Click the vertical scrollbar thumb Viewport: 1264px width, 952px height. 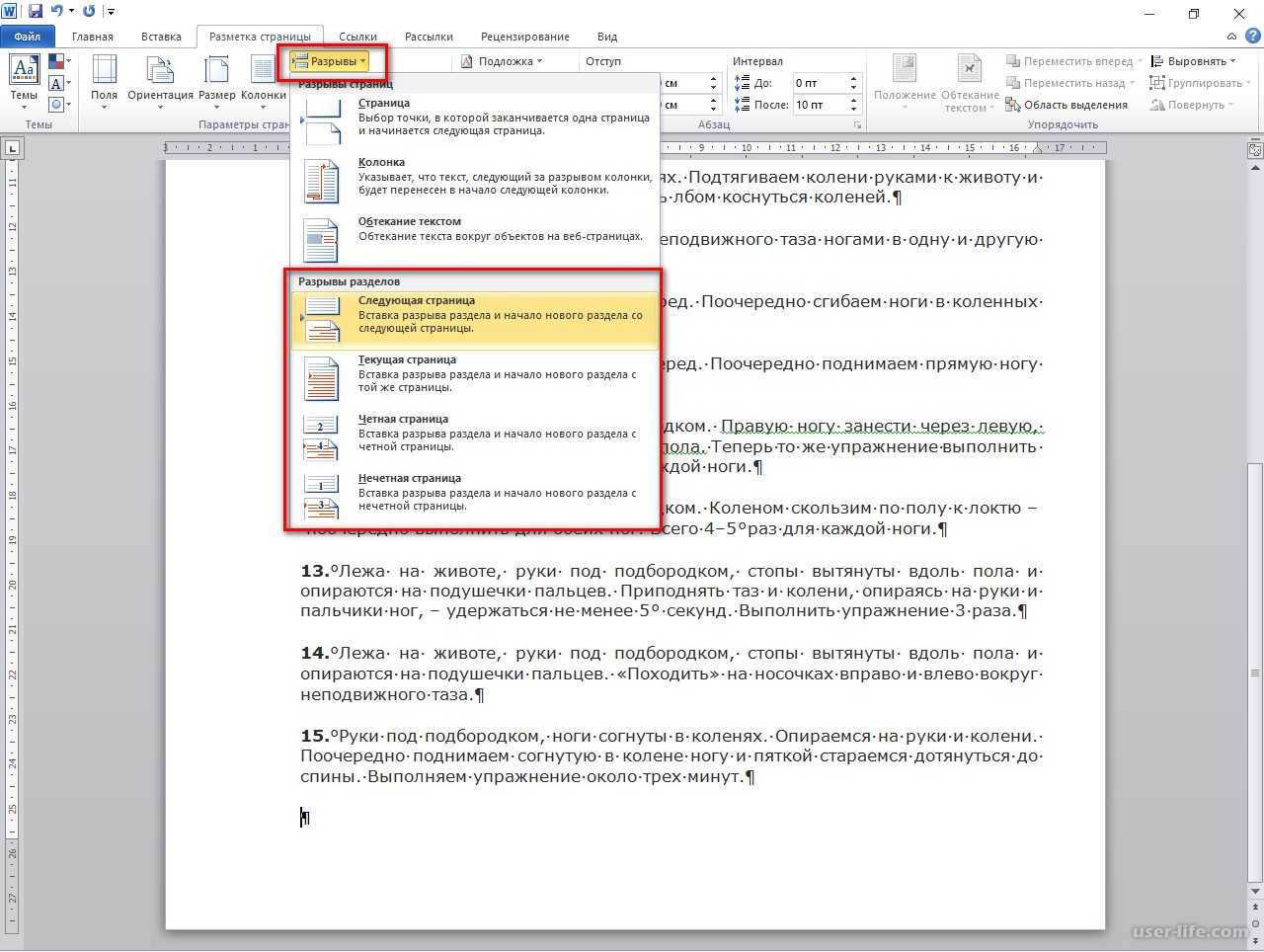pos(1255,672)
